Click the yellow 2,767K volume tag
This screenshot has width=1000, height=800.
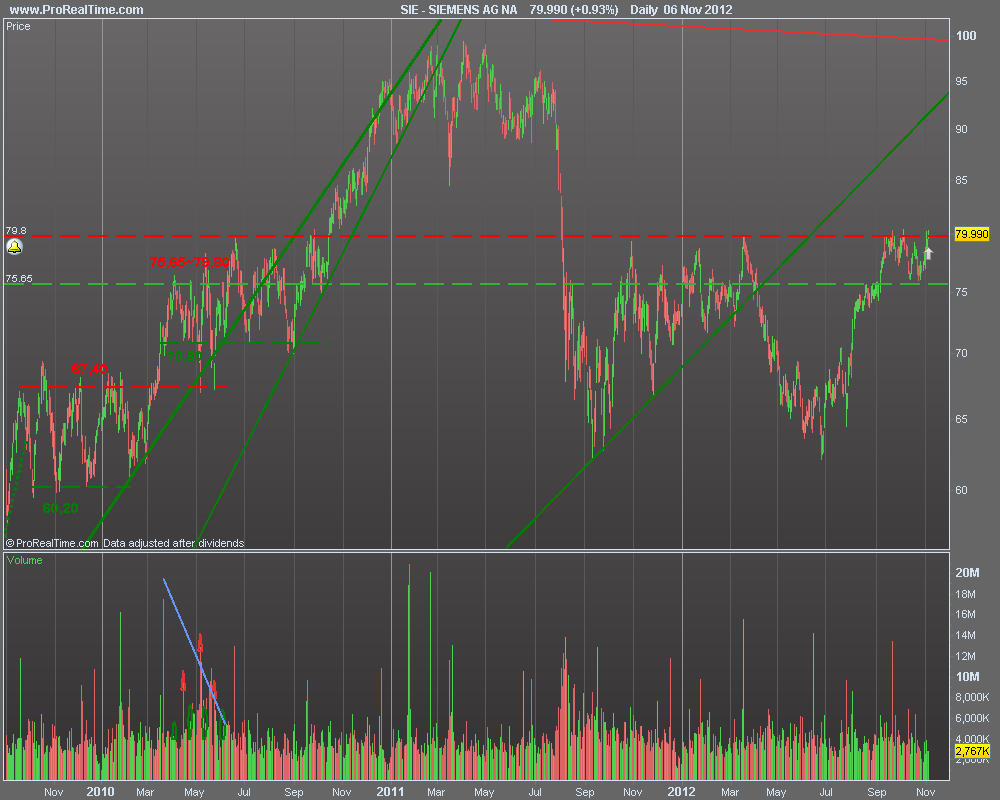[x=971, y=751]
